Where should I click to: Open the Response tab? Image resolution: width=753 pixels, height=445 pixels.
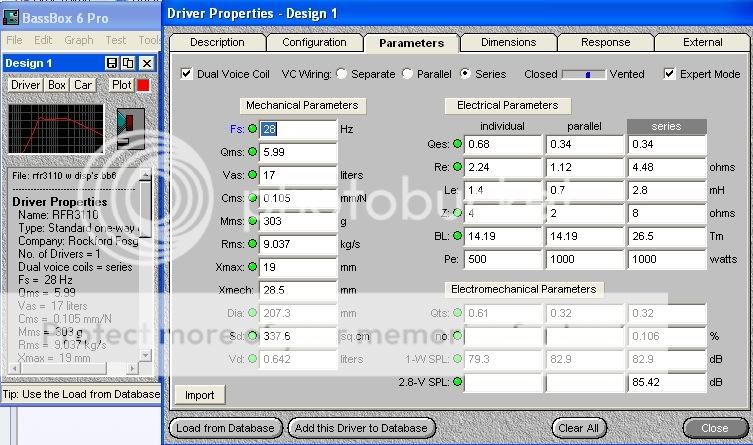coord(606,42)
